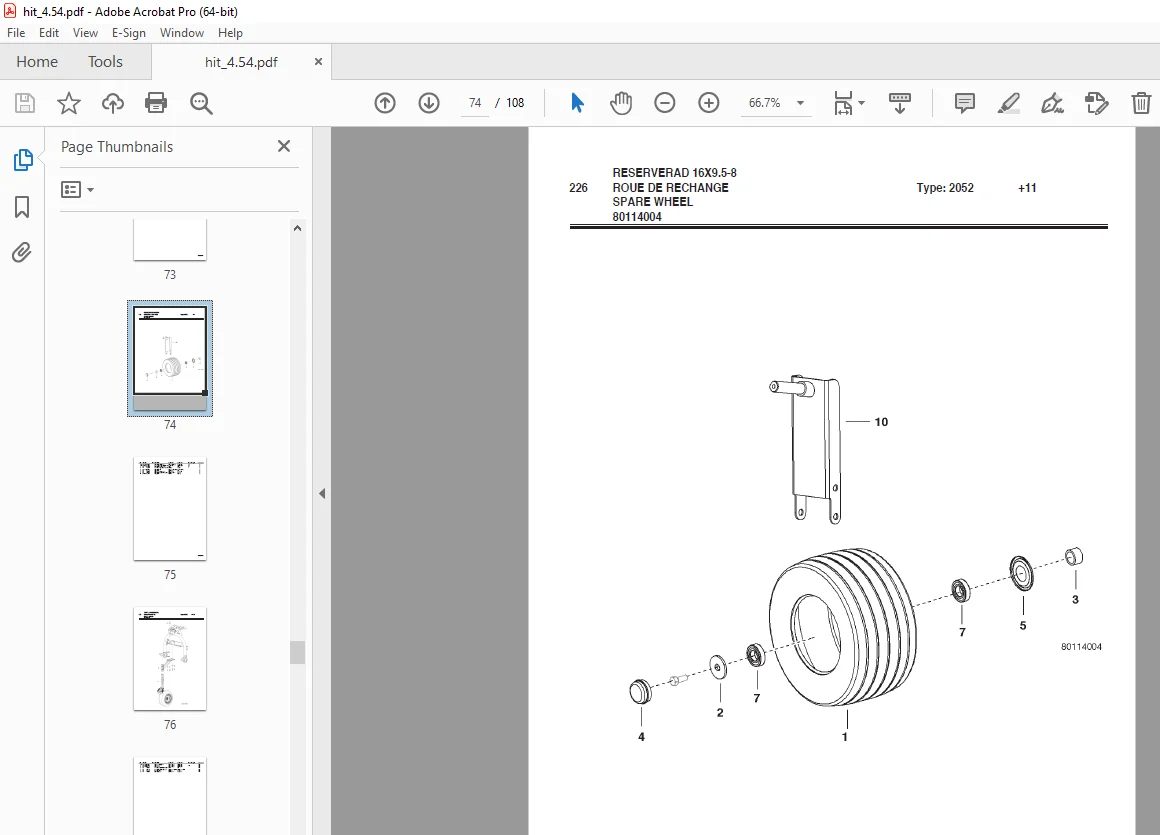
Task: Click the thumbnails scrollbar up arrow
Action: 297,229
